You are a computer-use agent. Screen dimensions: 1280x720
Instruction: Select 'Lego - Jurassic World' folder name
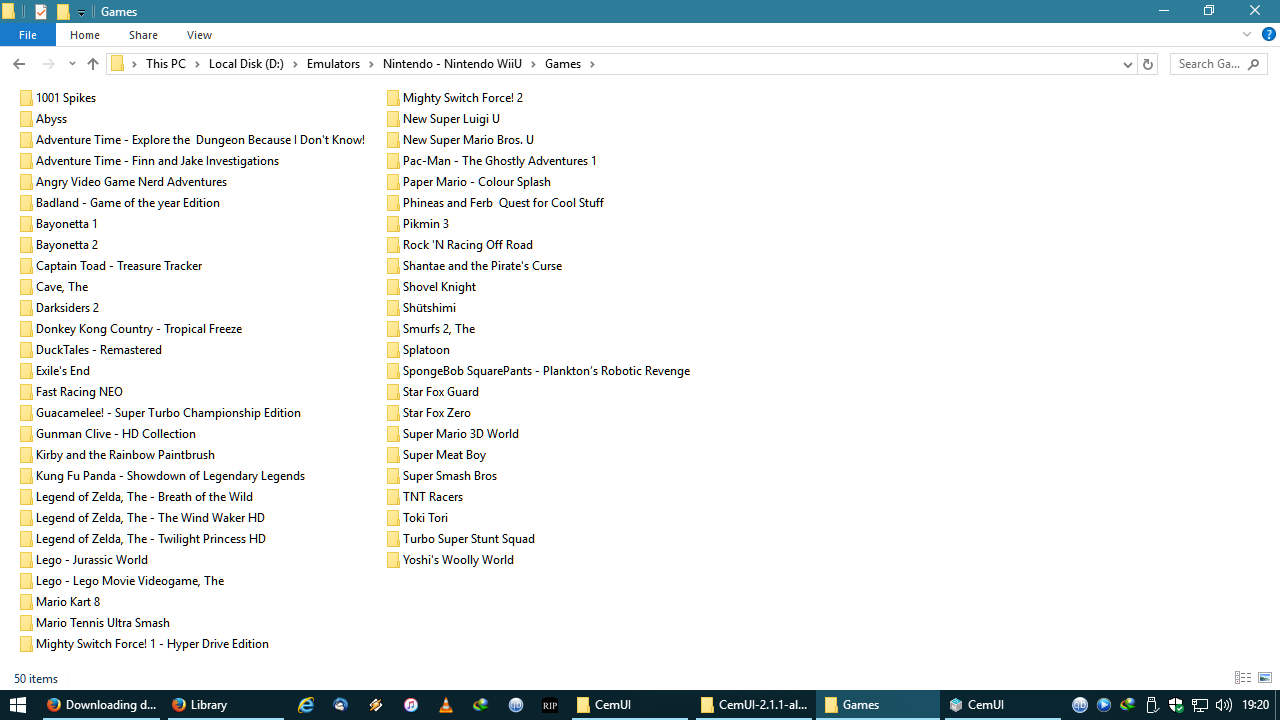point(92,560)
